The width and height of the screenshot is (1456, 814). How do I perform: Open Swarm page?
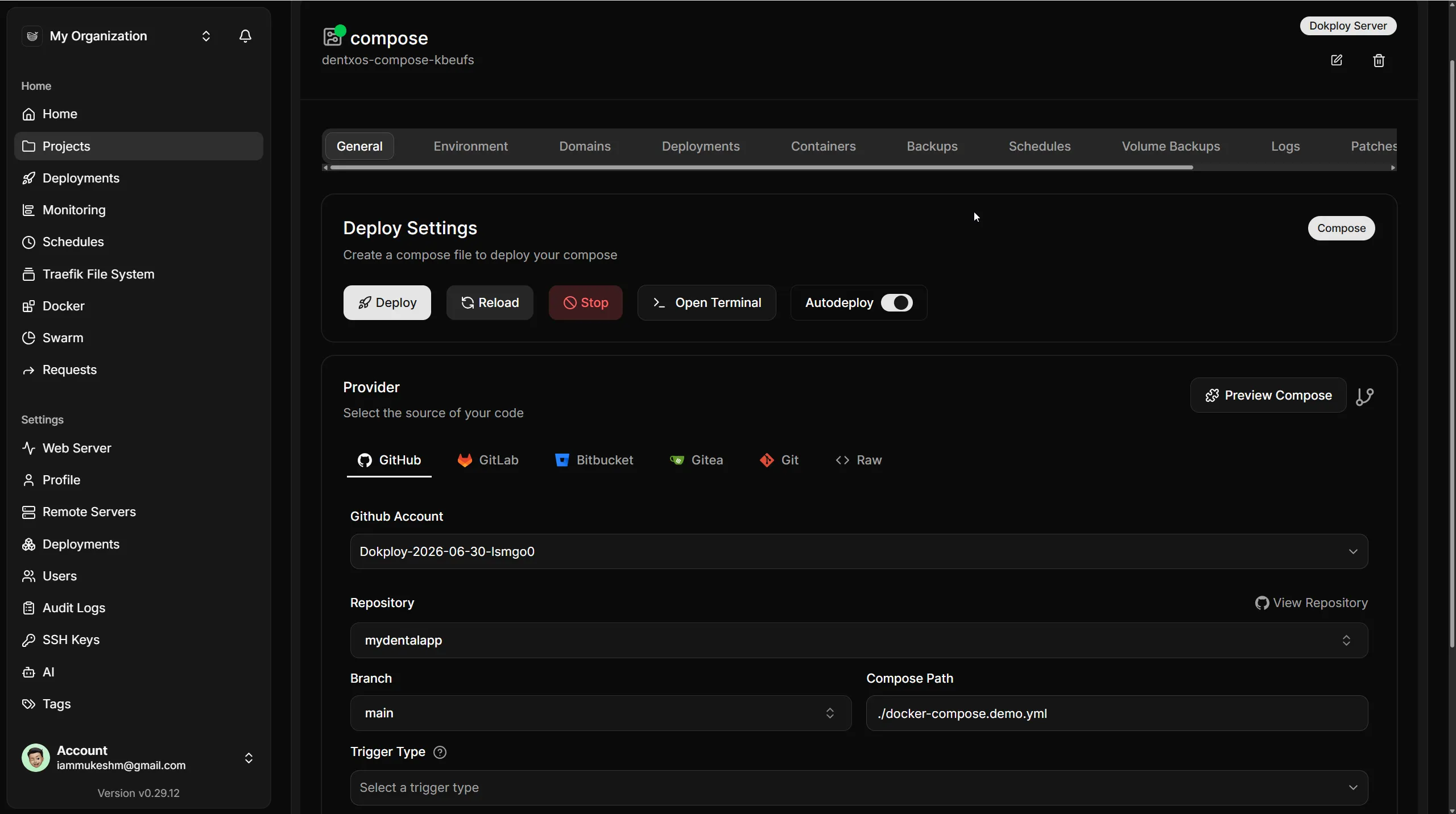tap(139, 338)
